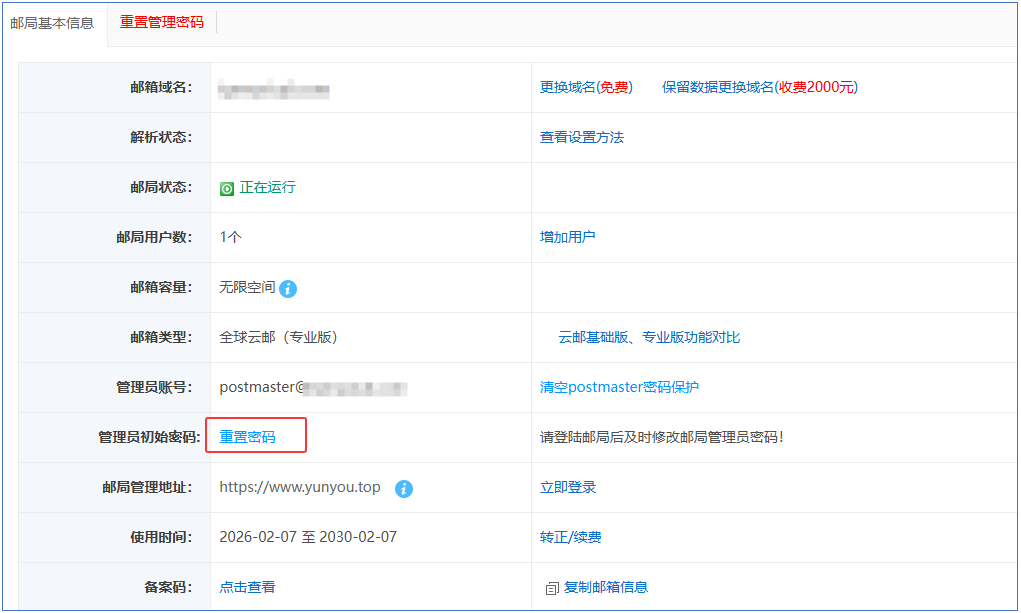Click the copy icon before 复制邮箱信息
Viewport: 1021px width, 613px height.
[551, 589]
